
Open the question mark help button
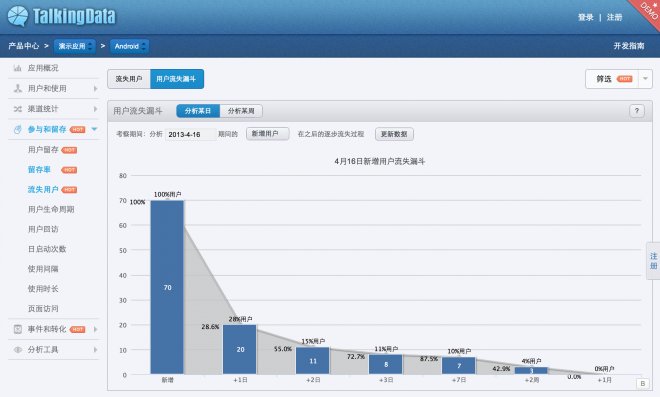637,111
